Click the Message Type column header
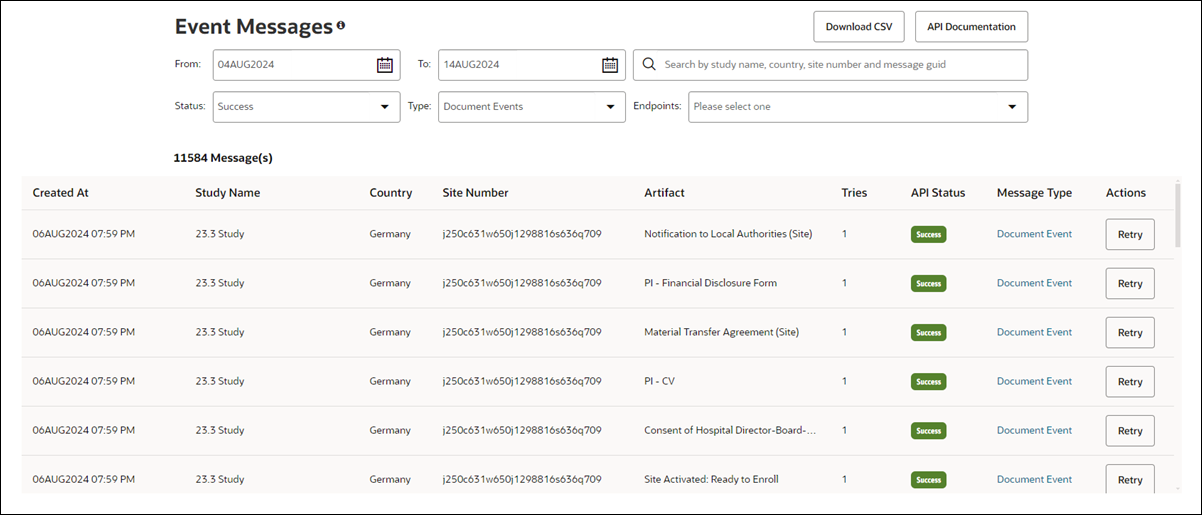Screen dimensions: 1202x515 [1034, 193]
